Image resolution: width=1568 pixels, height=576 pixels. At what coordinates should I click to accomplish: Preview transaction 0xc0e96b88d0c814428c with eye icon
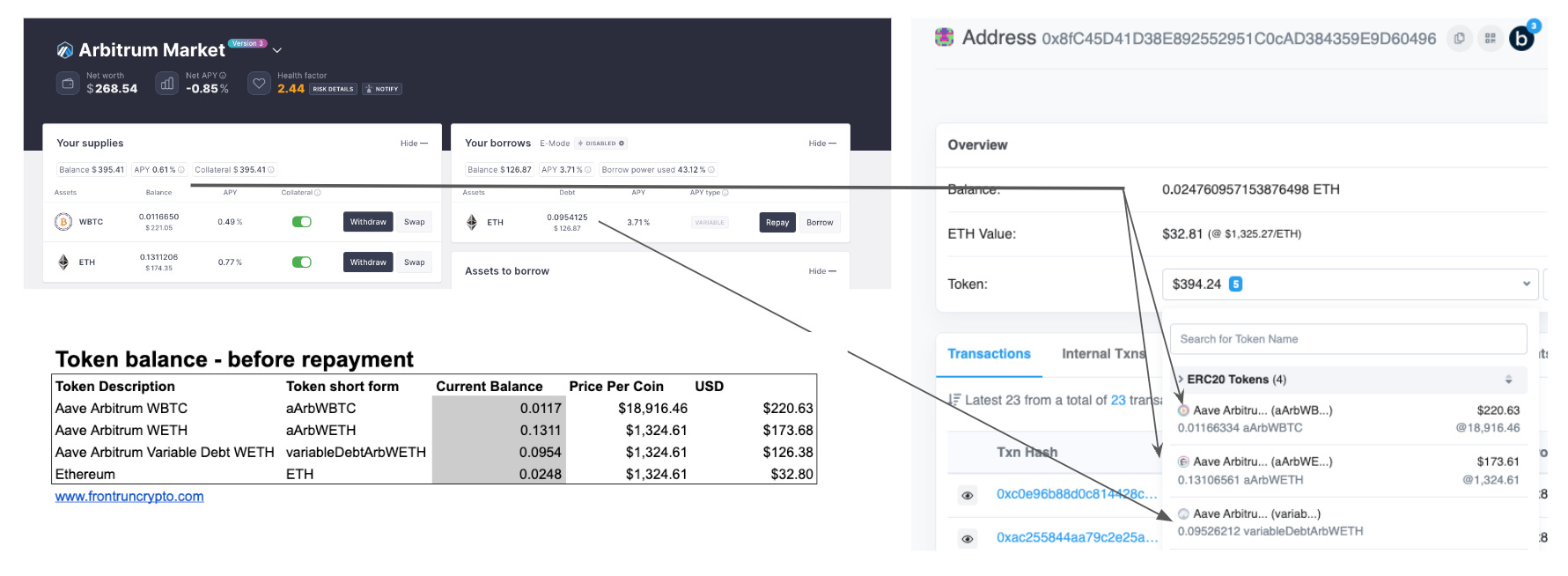[968, 495]
